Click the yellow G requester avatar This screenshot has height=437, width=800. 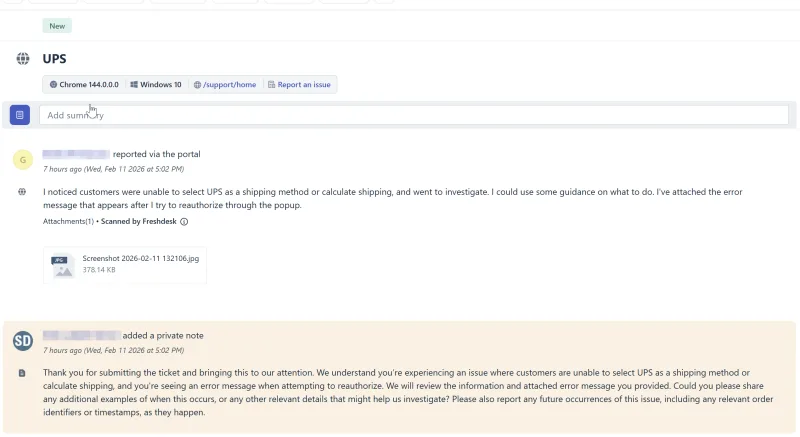tap(23, 160)
